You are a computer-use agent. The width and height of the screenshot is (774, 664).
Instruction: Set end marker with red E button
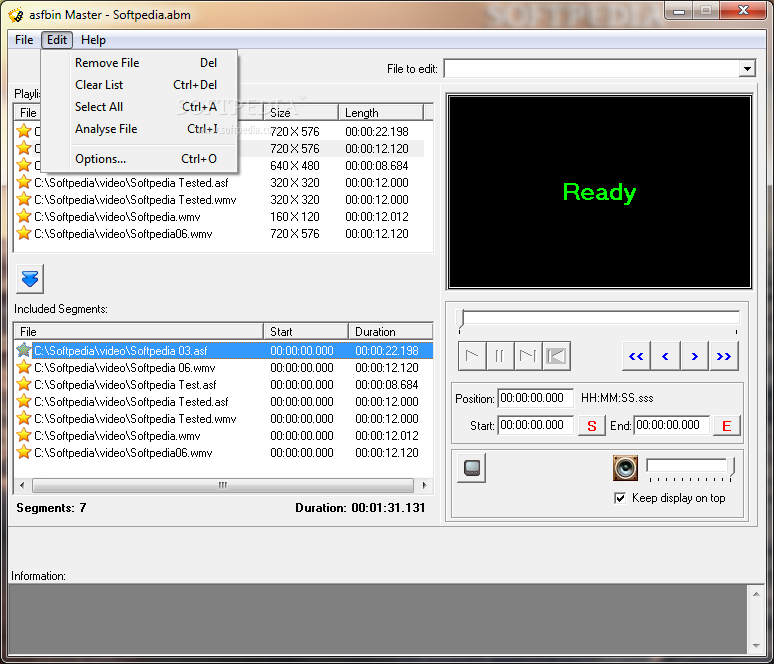(727, 426)
